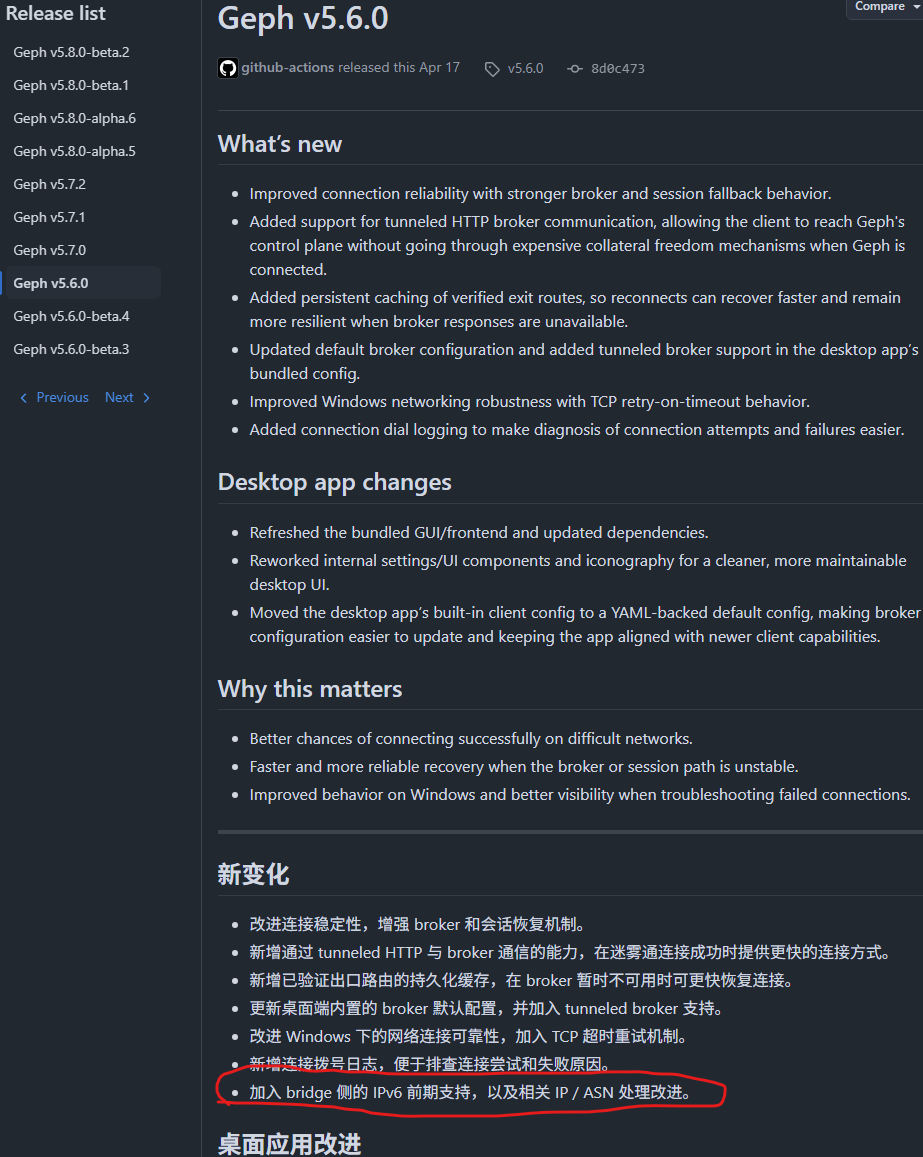Open Geph v5.7.1 release

[x=49, y=217]
